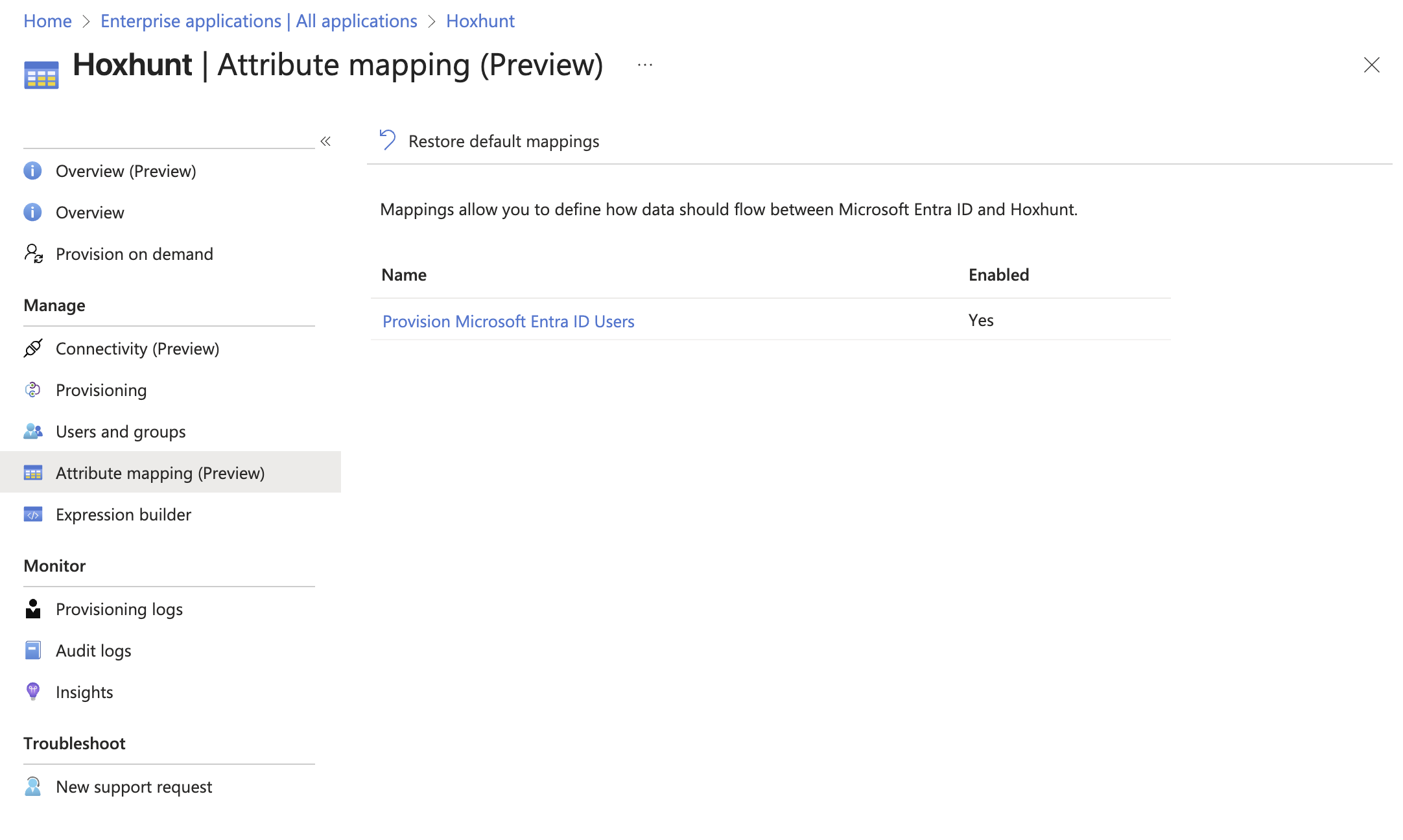Open Overview (Preview) page
1403x840 pixels.
pyautogui.click(x=126, y=171)
